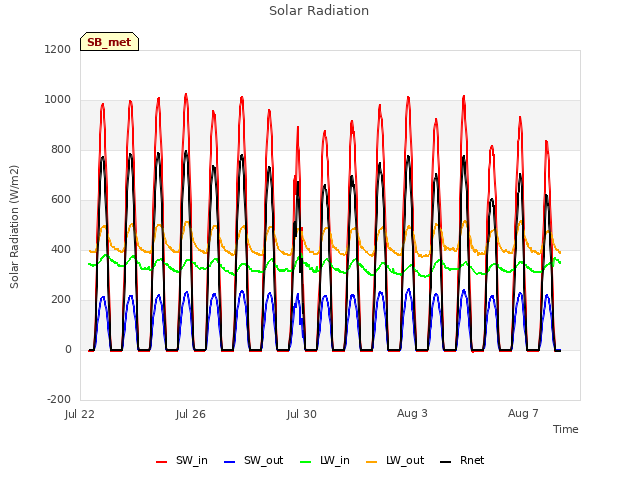Click the Aug 7 x-axis tick label

click(x=523, y=413)
